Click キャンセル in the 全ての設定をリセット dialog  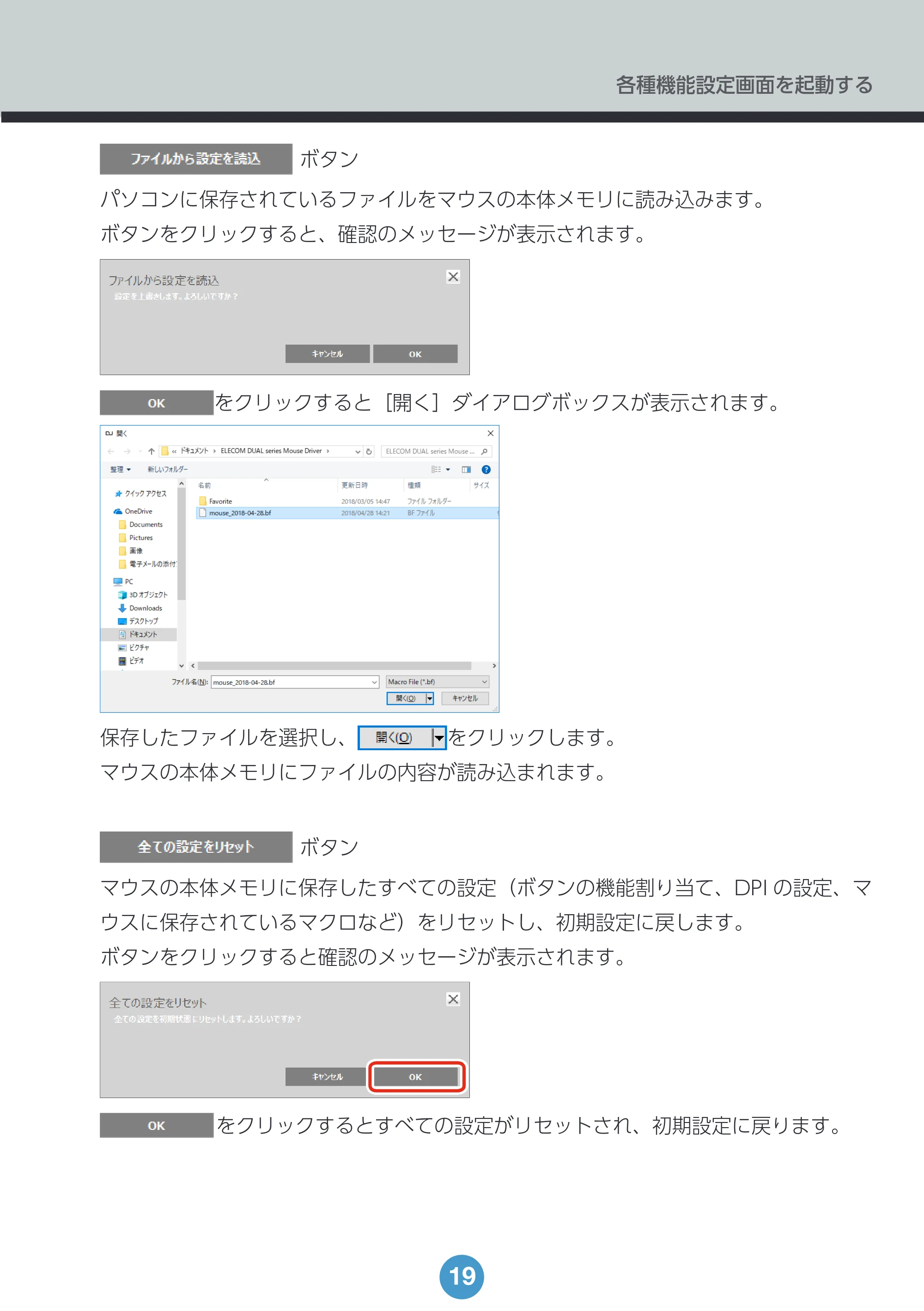click(x=327, y=1077)
